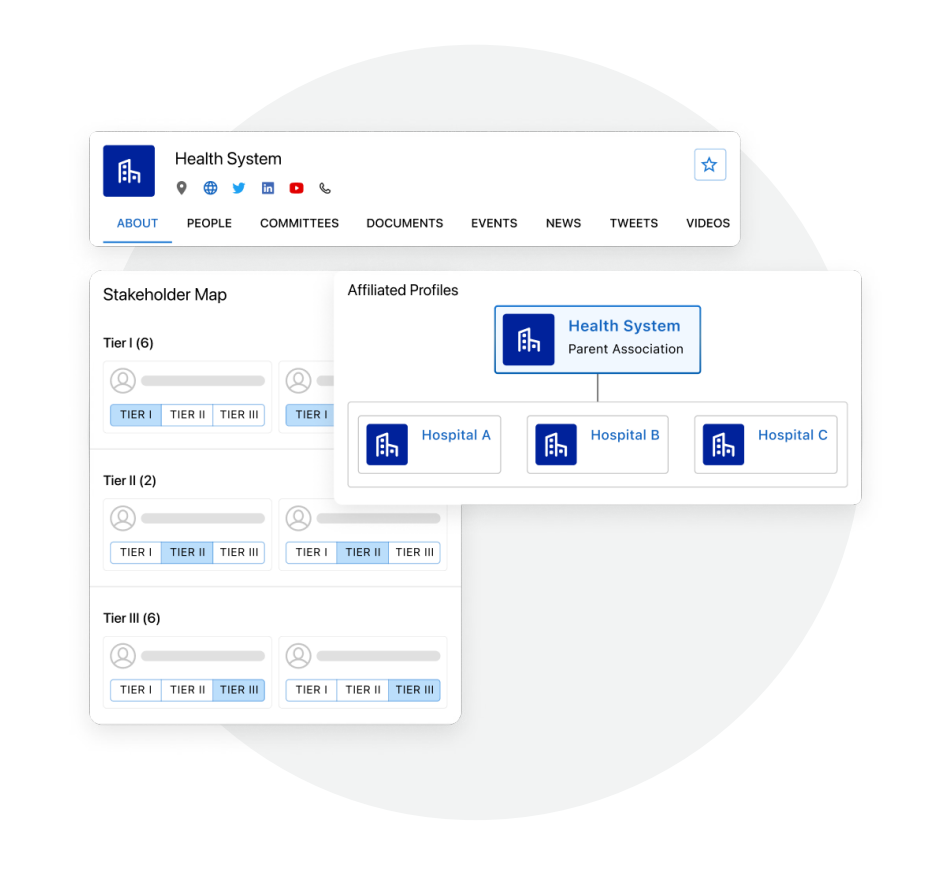The height and width of the screenshot is (872, 950).
Task: Click the Health System building logo in header
Action: coord(129,171)
